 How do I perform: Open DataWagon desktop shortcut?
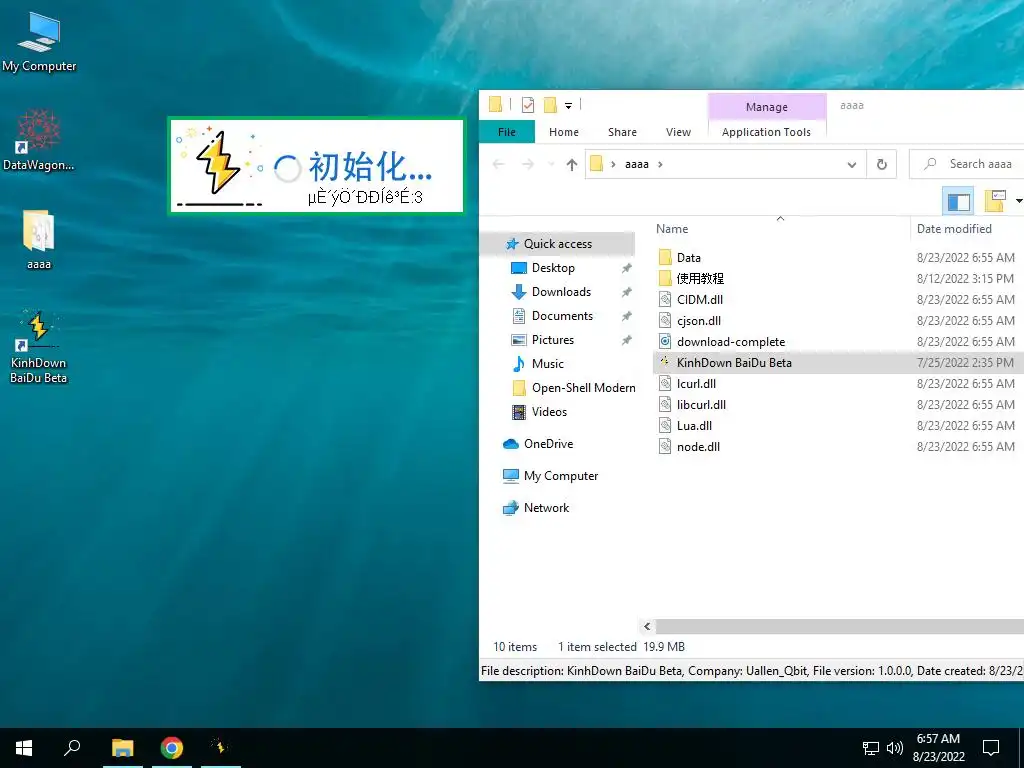39,140
